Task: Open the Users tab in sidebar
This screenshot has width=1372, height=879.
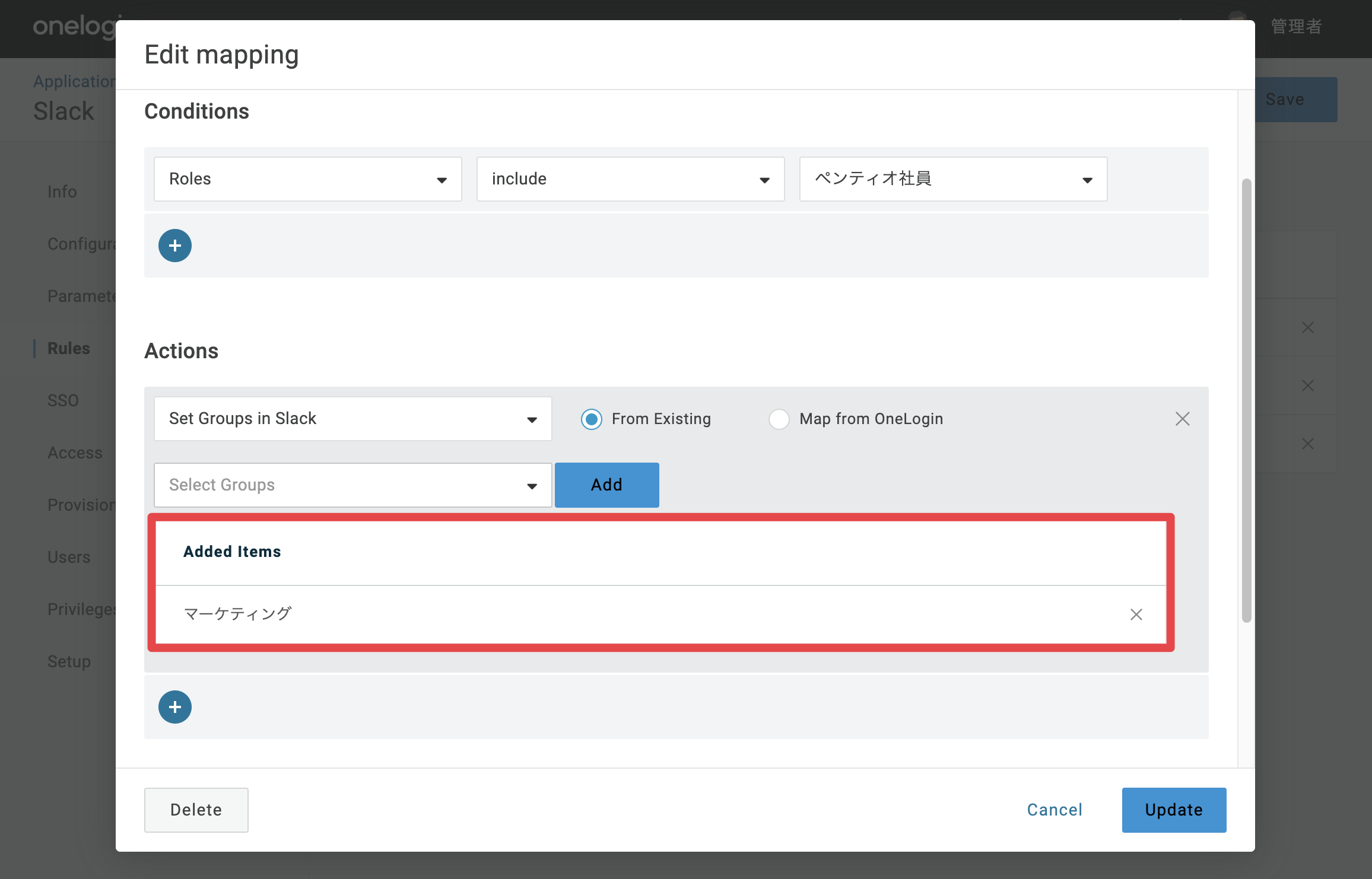Action: click(x=69, y=557)
